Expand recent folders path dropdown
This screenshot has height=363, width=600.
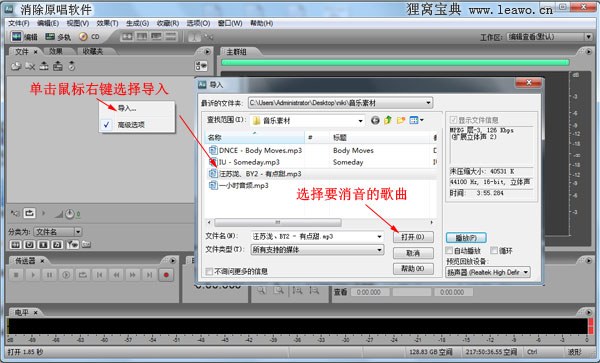[x=428, y=103]
